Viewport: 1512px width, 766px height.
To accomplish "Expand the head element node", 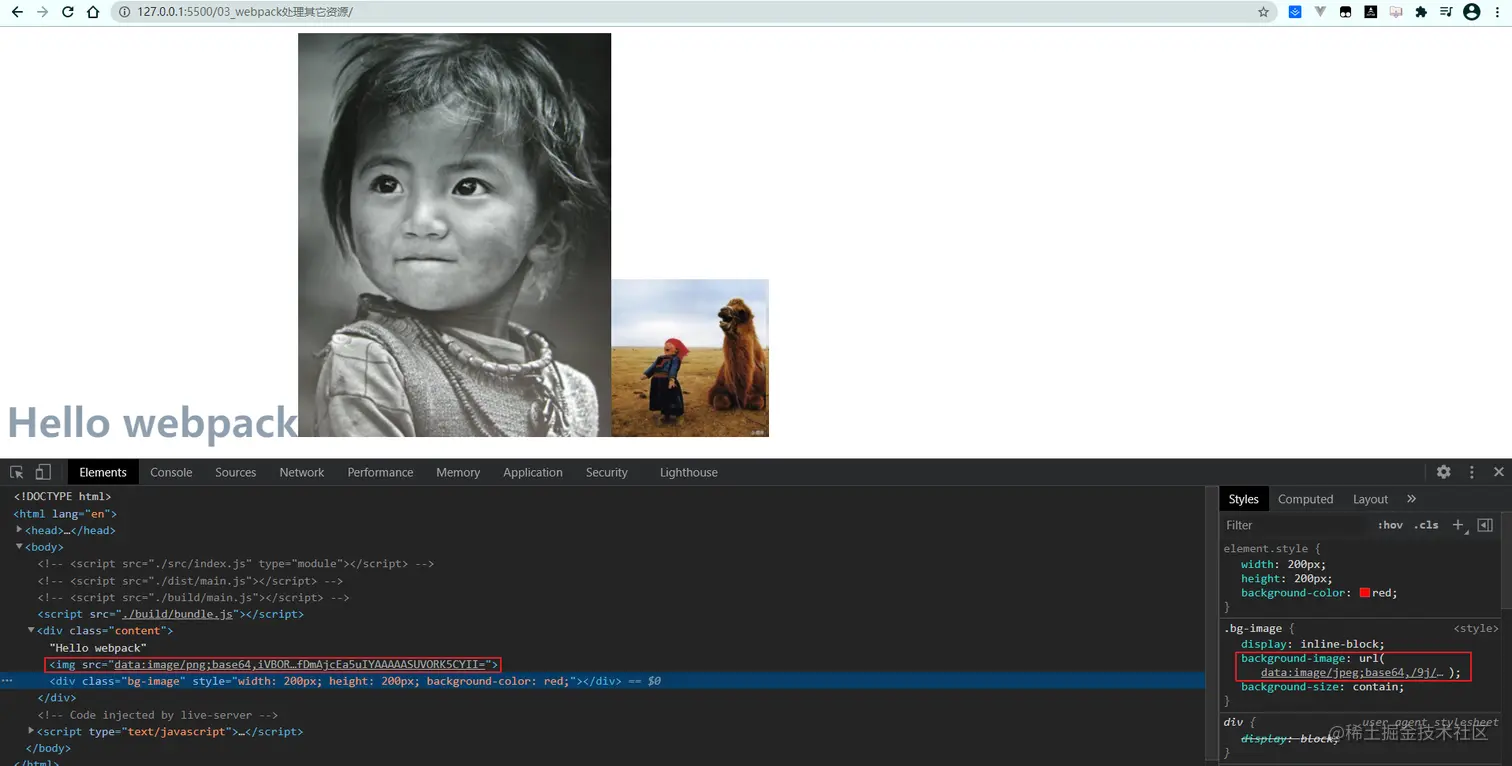I will [19, 530].
